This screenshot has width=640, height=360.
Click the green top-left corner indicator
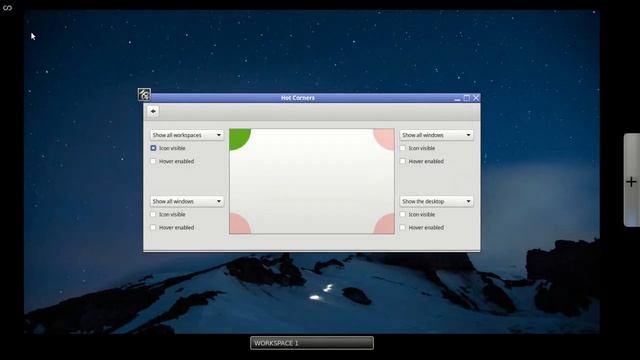[238, 138]
